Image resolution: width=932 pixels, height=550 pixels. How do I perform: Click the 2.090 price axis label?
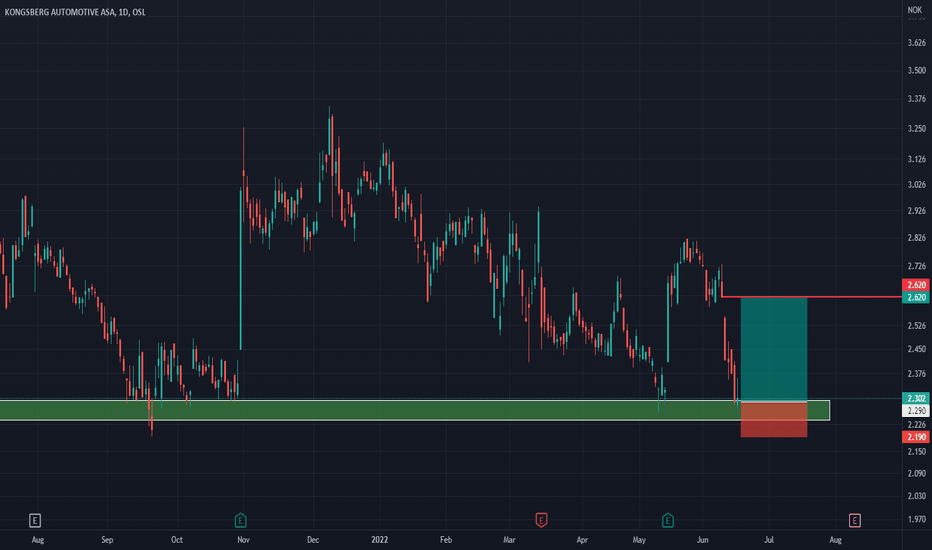pos(917,474)
